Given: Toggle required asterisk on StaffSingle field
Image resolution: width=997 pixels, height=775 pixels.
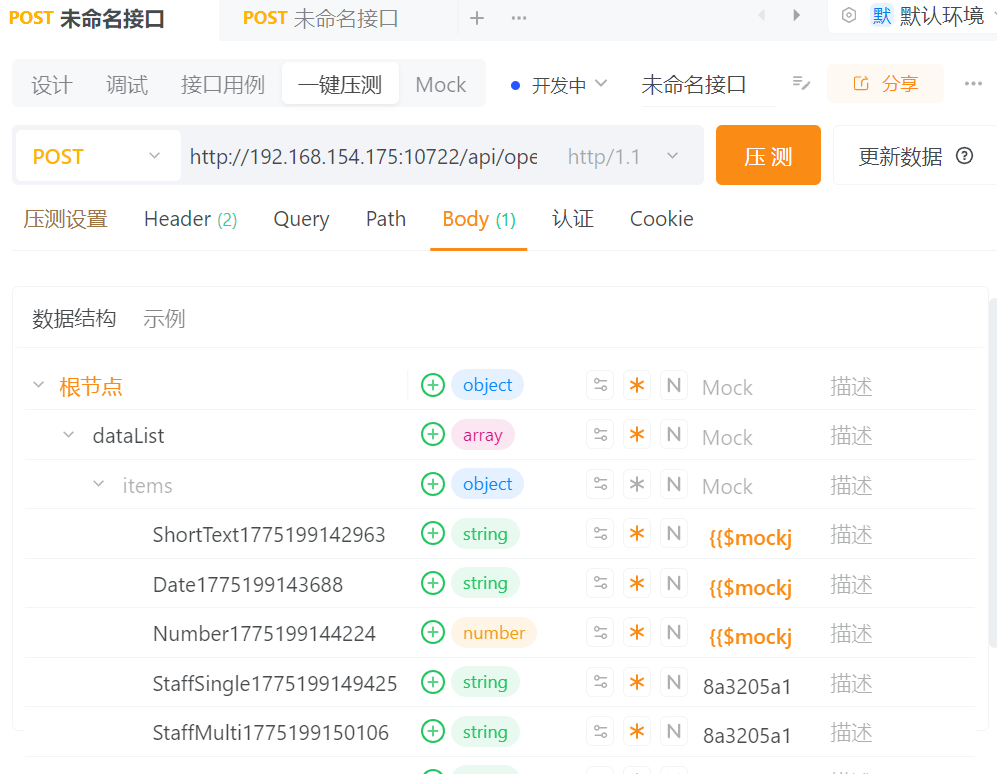Looking at the screenshot, I should [637, 682].
